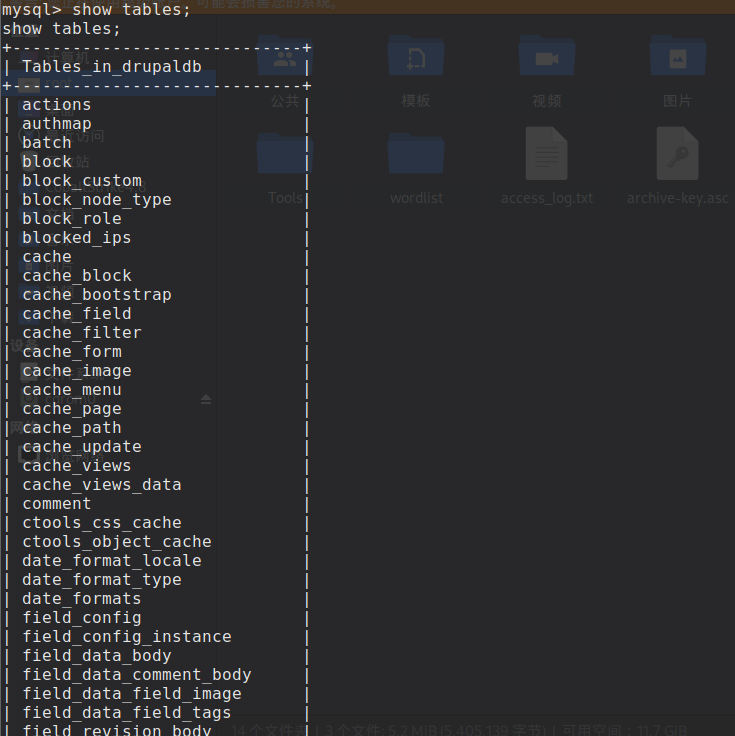Click the 'date_format_locale' table row
Viewport: 735px width, 736px height.
[156, 561]
